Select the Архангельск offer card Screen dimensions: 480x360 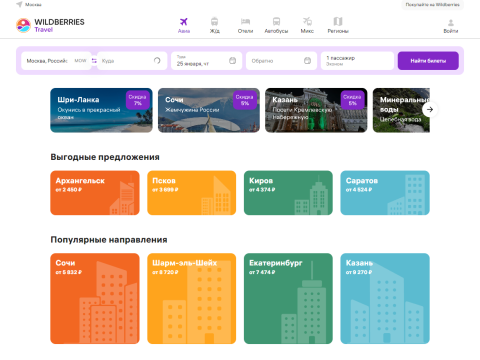[x=95, y=193]
